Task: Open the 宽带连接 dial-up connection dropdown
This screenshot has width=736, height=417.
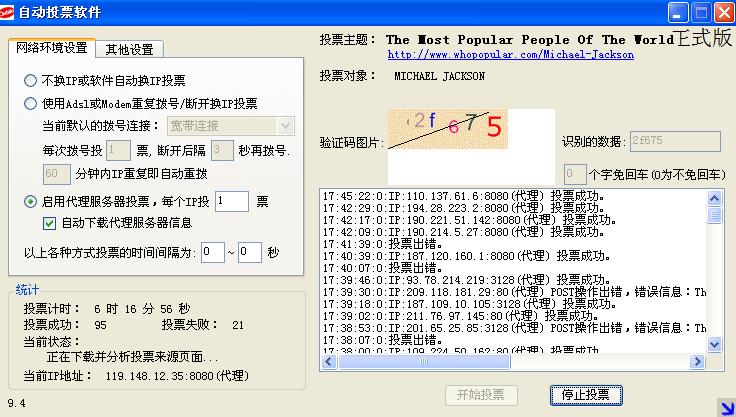Action: (286, 125)
